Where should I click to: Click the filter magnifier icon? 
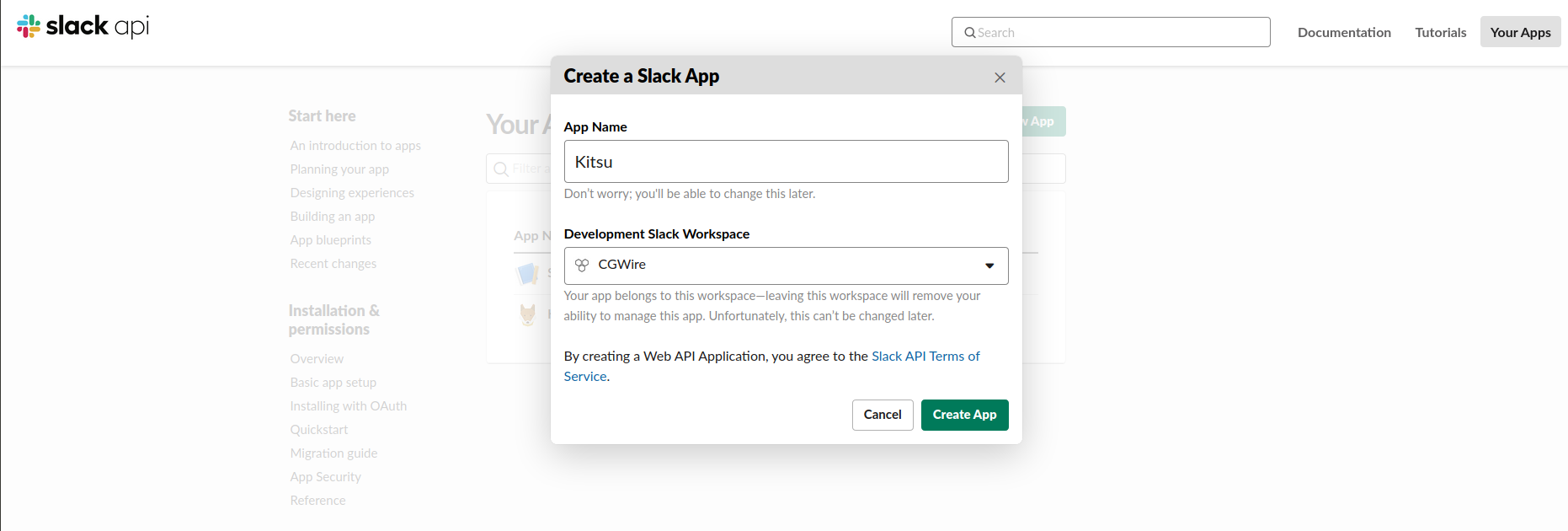tap(501, 169)
